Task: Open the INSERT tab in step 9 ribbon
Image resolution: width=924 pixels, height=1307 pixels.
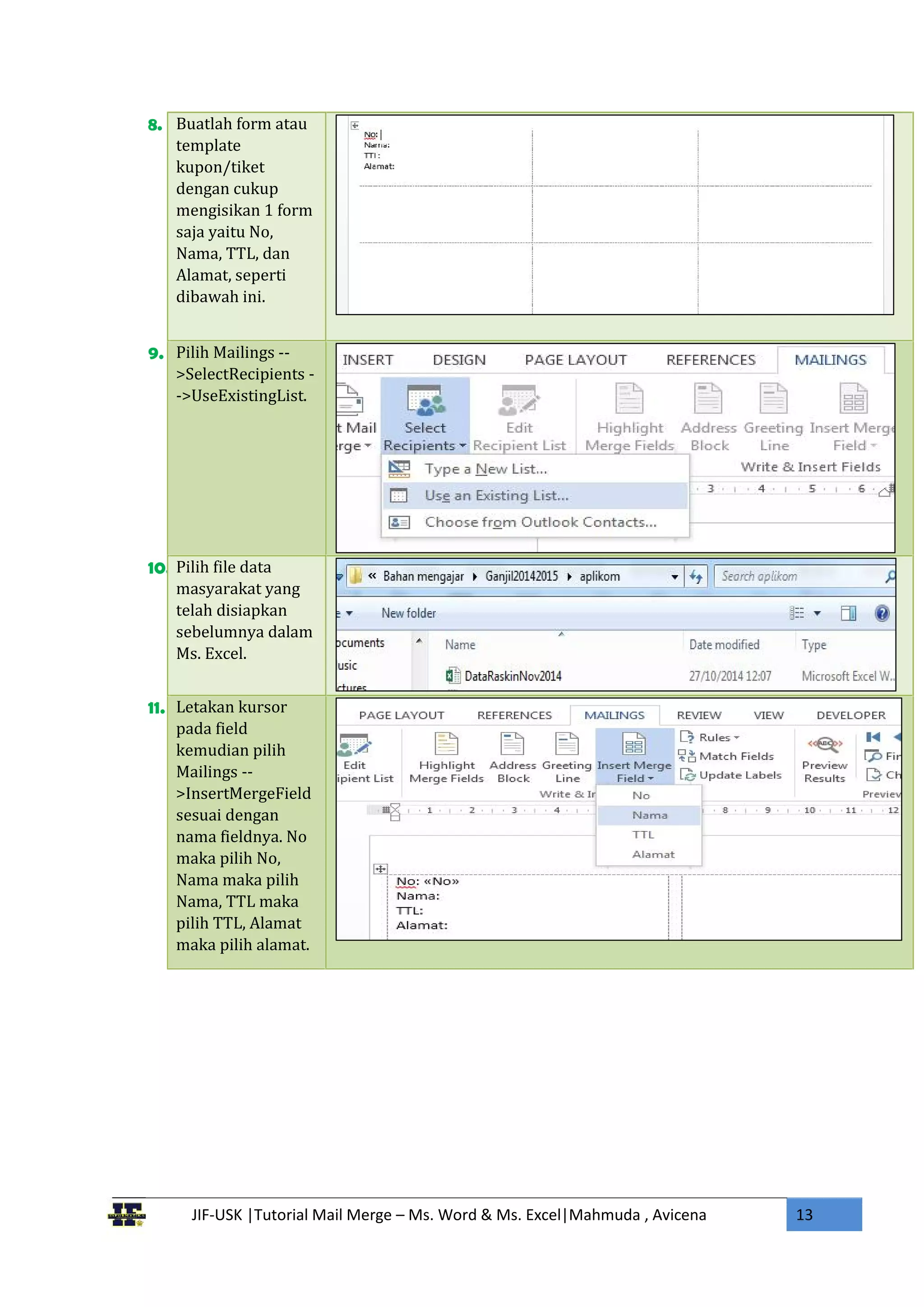Action: 368,360
